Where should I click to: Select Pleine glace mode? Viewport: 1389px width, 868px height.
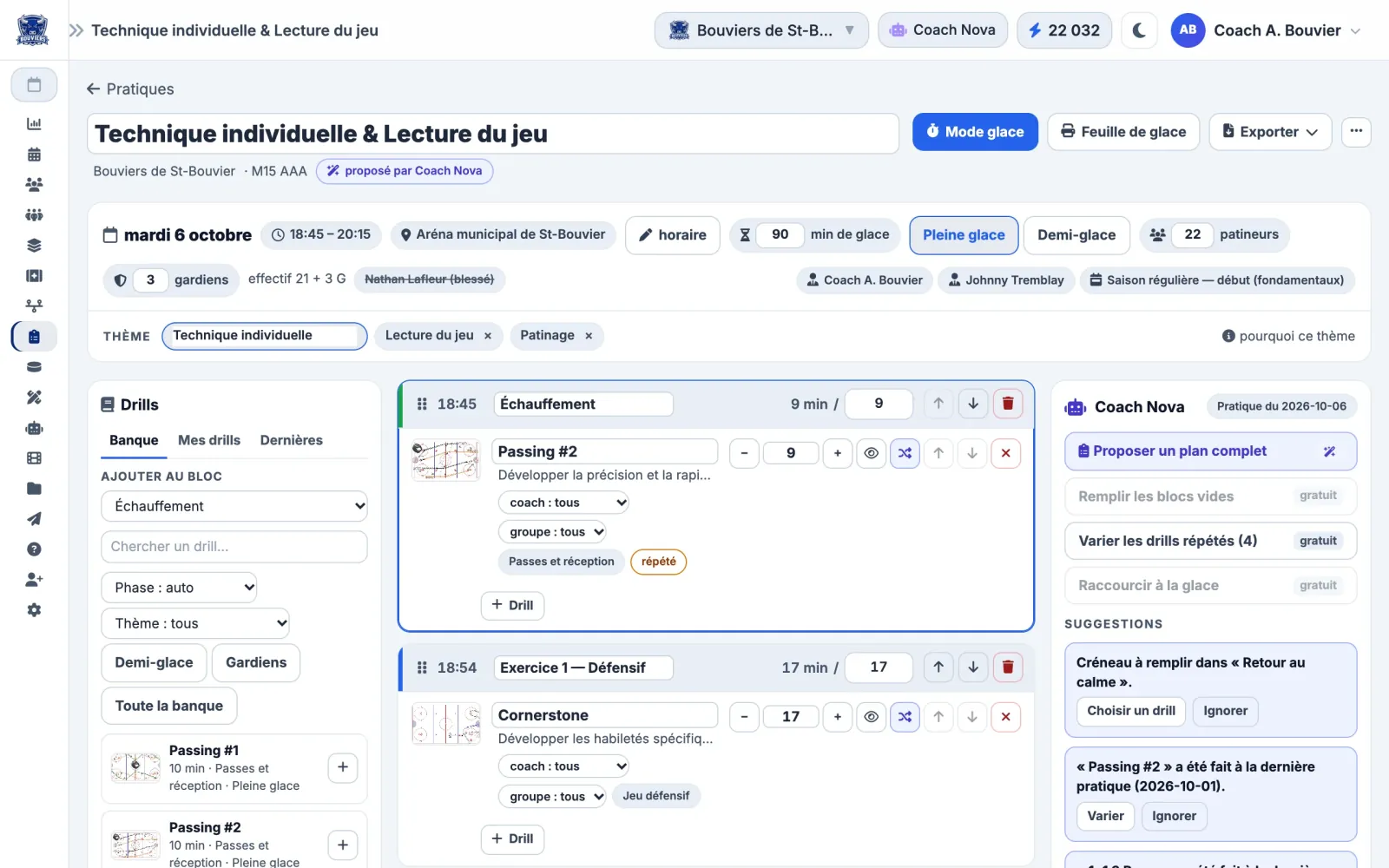pos(964,235)
